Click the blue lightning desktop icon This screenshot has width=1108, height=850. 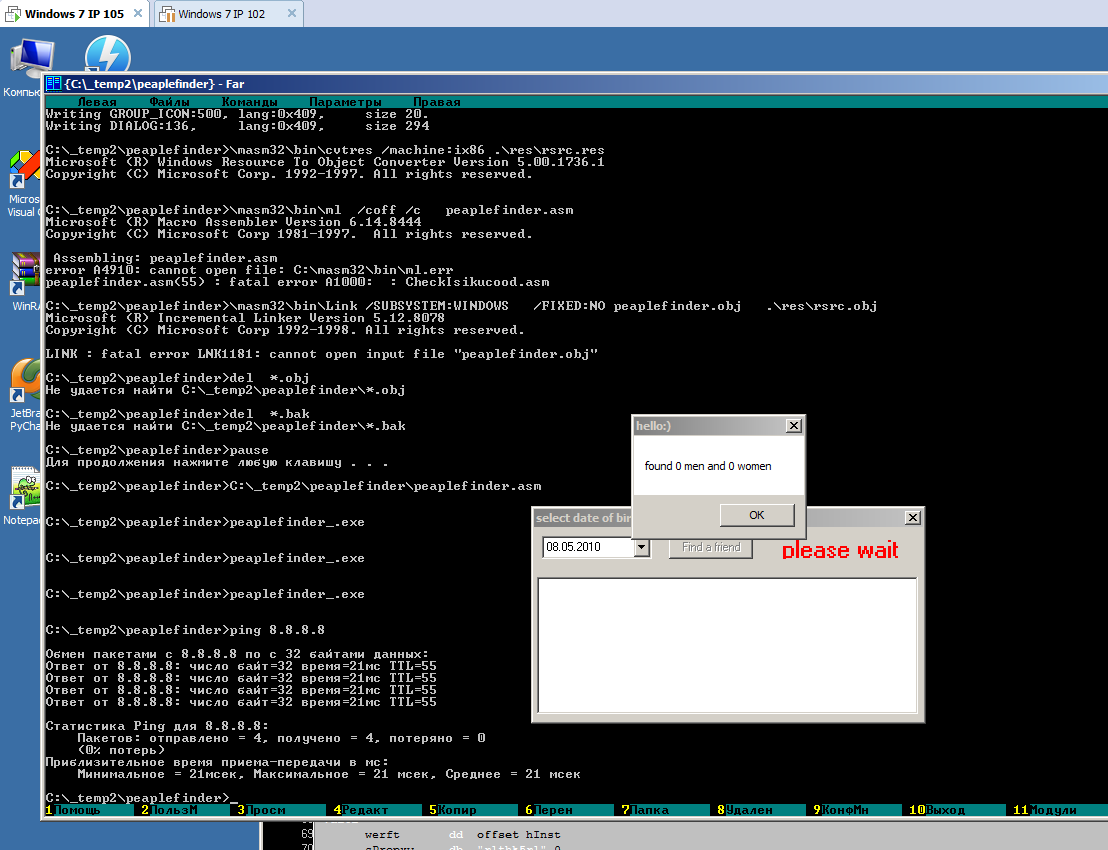pyautogui.click(x=108, y=54)
